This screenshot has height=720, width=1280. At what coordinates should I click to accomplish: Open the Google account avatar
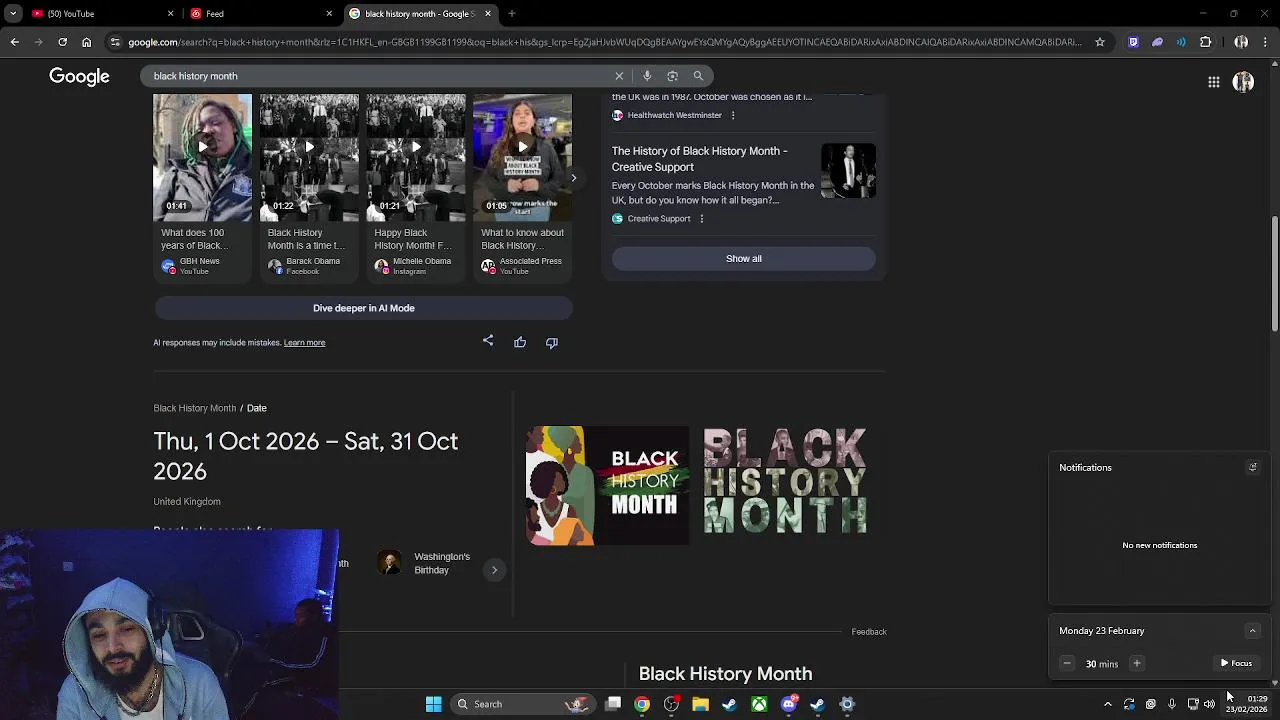(x=1243, y=82)
